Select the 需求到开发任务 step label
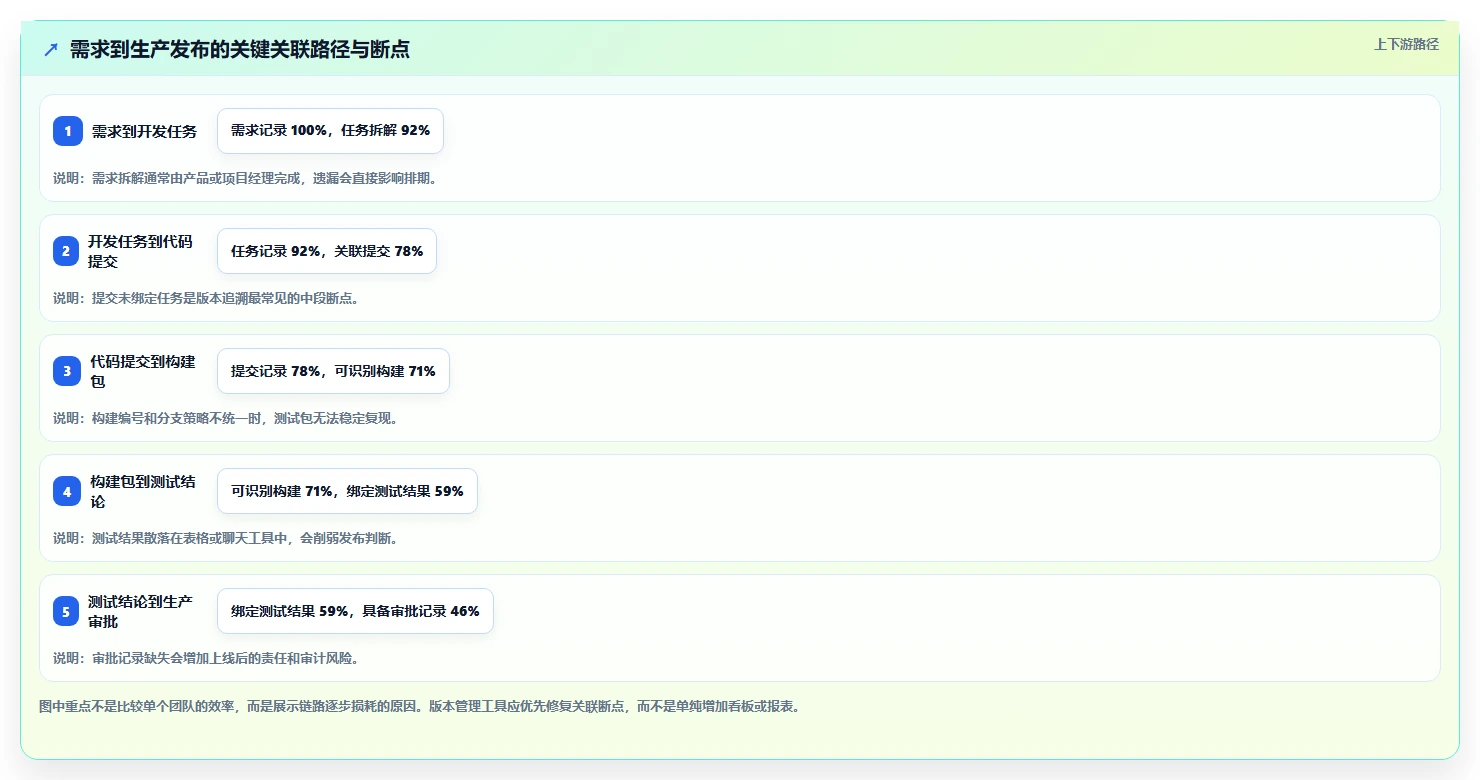This screenshot has width=1480, height=780. 144,131
